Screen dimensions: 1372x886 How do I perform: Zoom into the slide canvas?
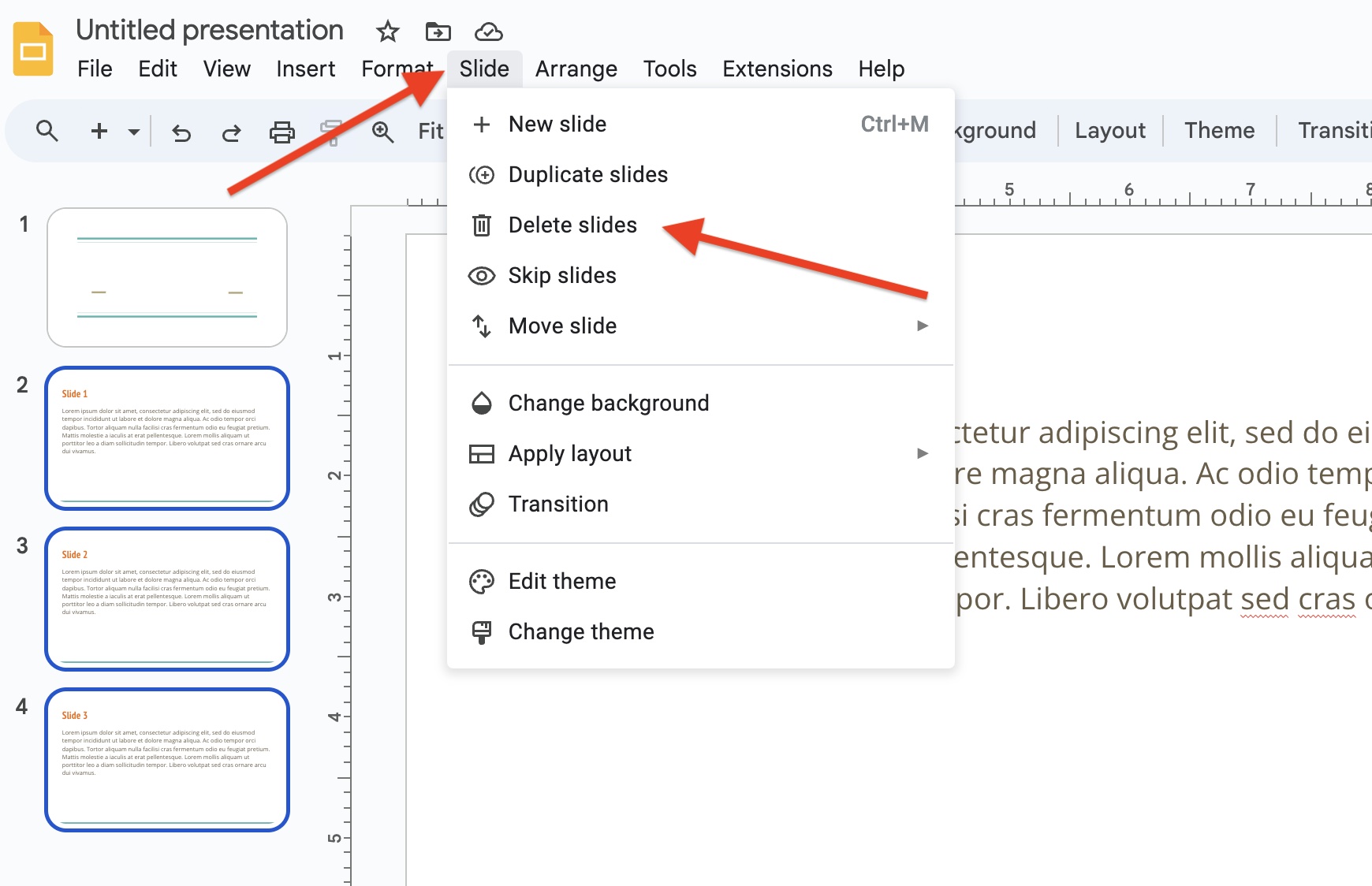click(x=382, y=132)
